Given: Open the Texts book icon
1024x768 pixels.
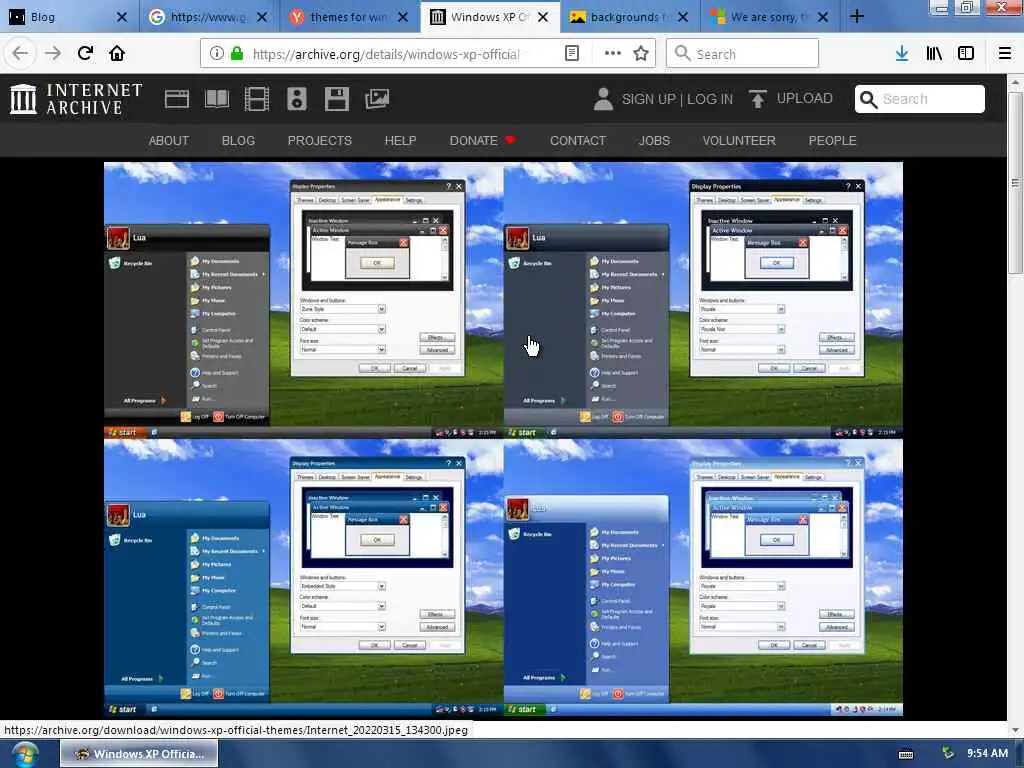Looking at the screenshot, I should 217,99.
